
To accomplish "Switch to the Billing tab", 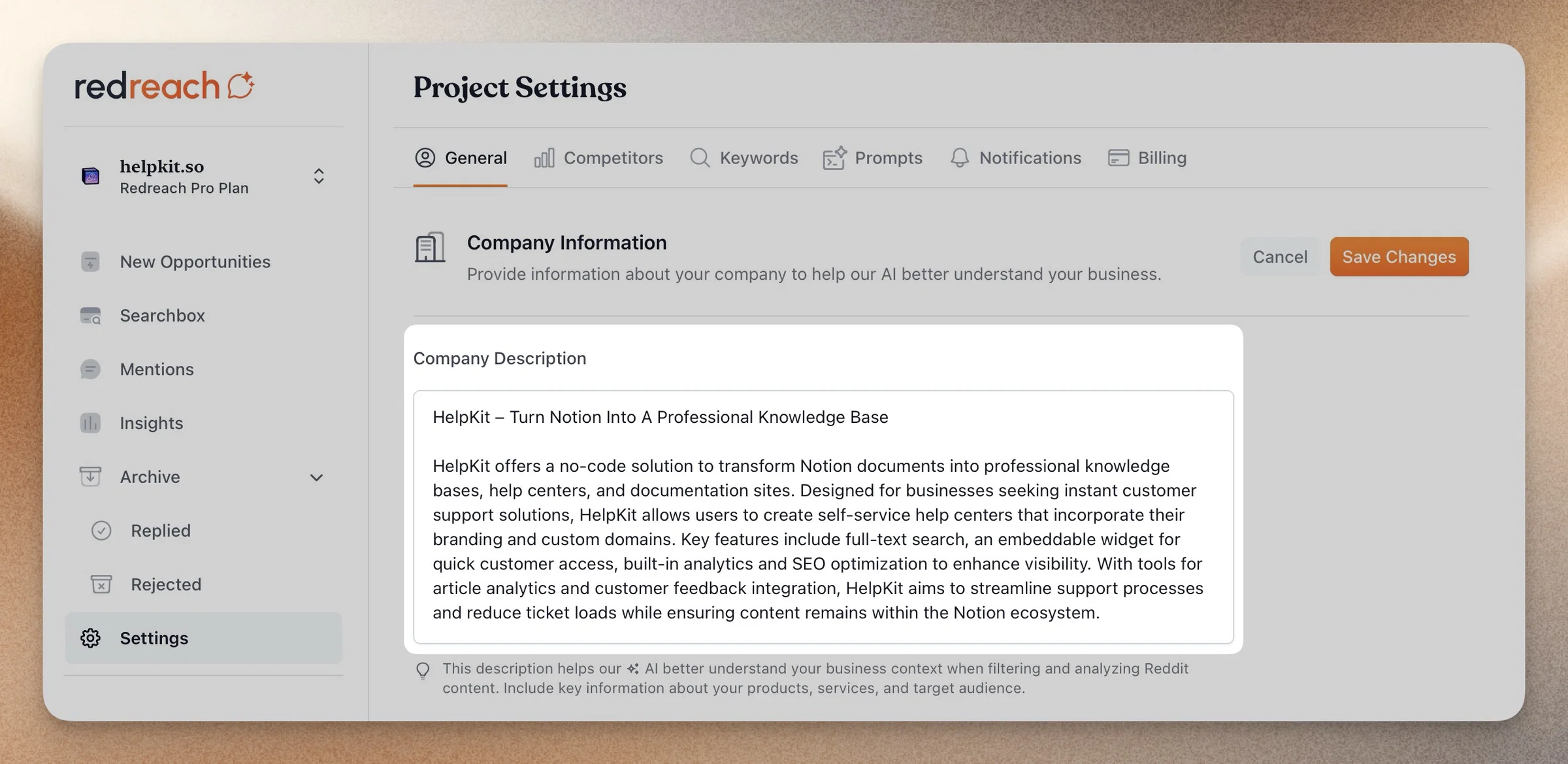I will [x=1147, y=158].
